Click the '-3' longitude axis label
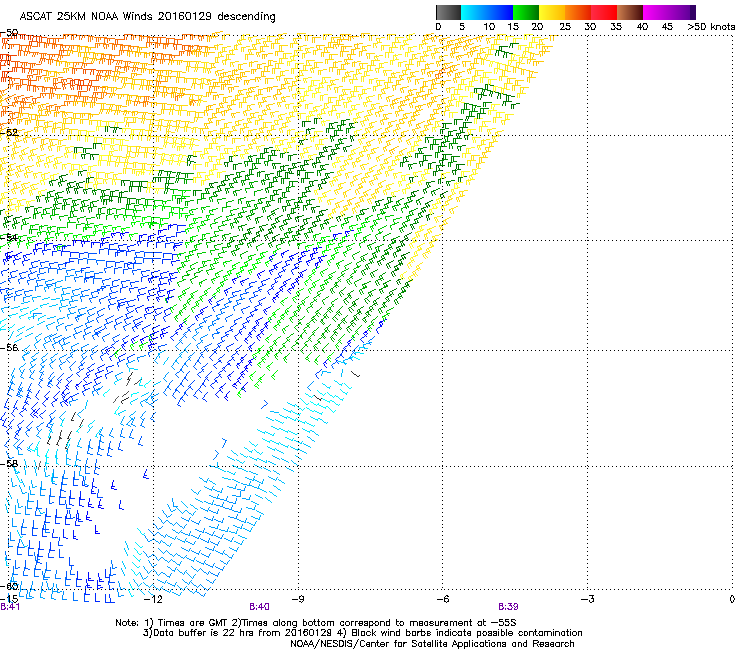 point(587,599)
